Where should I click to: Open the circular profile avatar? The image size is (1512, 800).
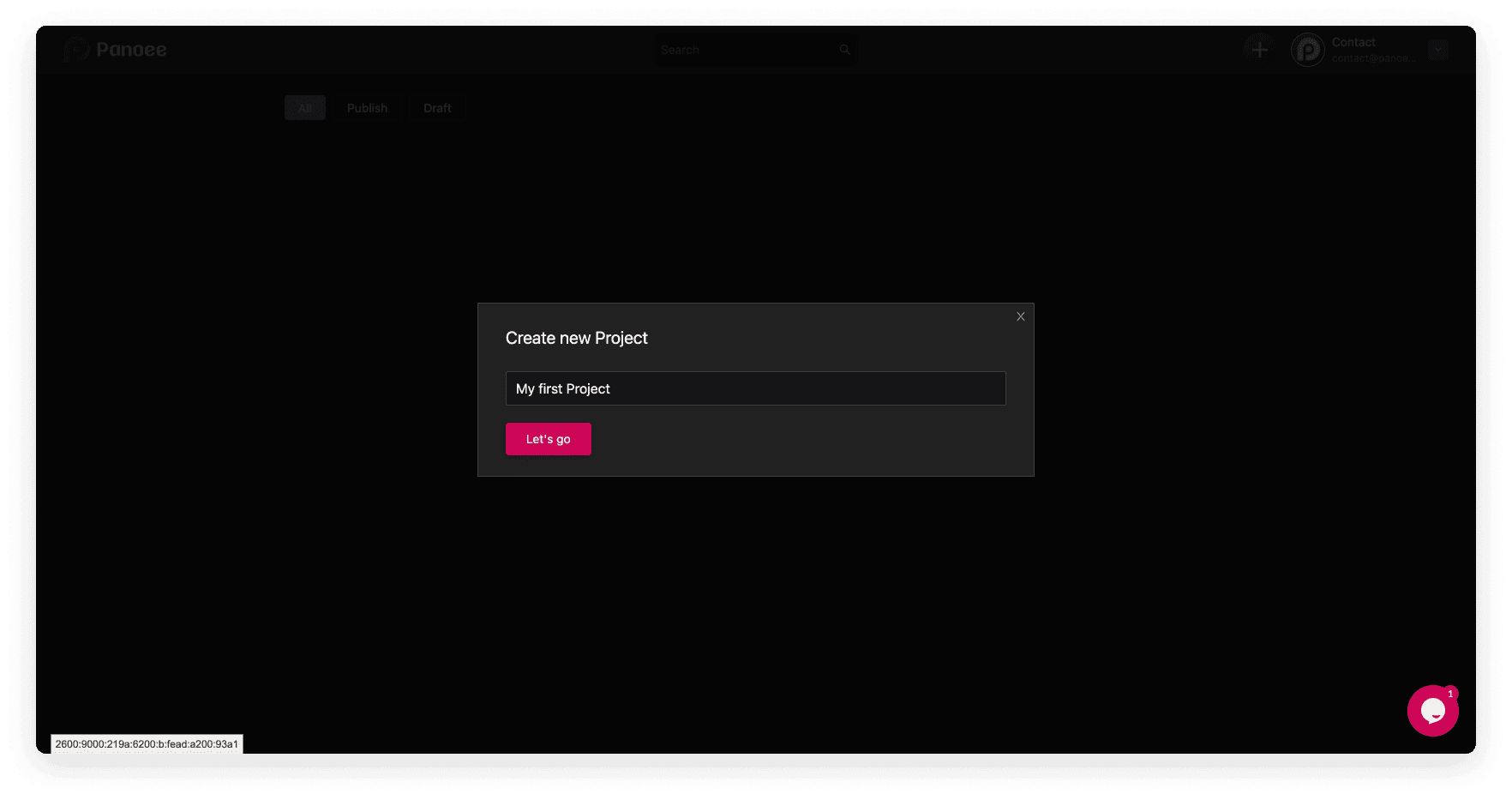pyautogui.click(x=1307, y=50)
